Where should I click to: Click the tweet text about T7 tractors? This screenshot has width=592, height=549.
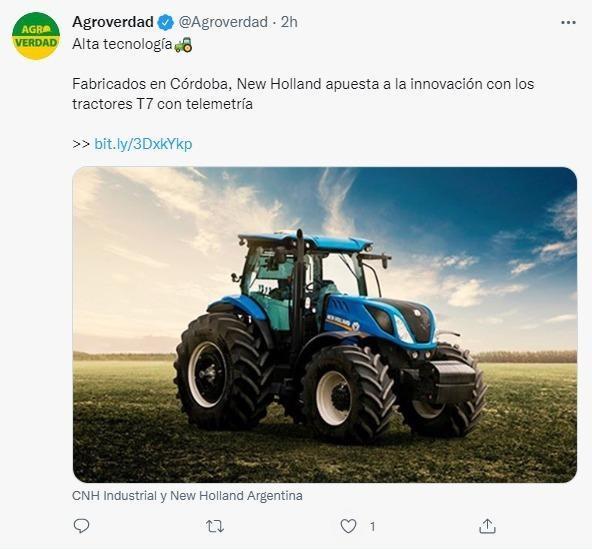tap(303, 94)
